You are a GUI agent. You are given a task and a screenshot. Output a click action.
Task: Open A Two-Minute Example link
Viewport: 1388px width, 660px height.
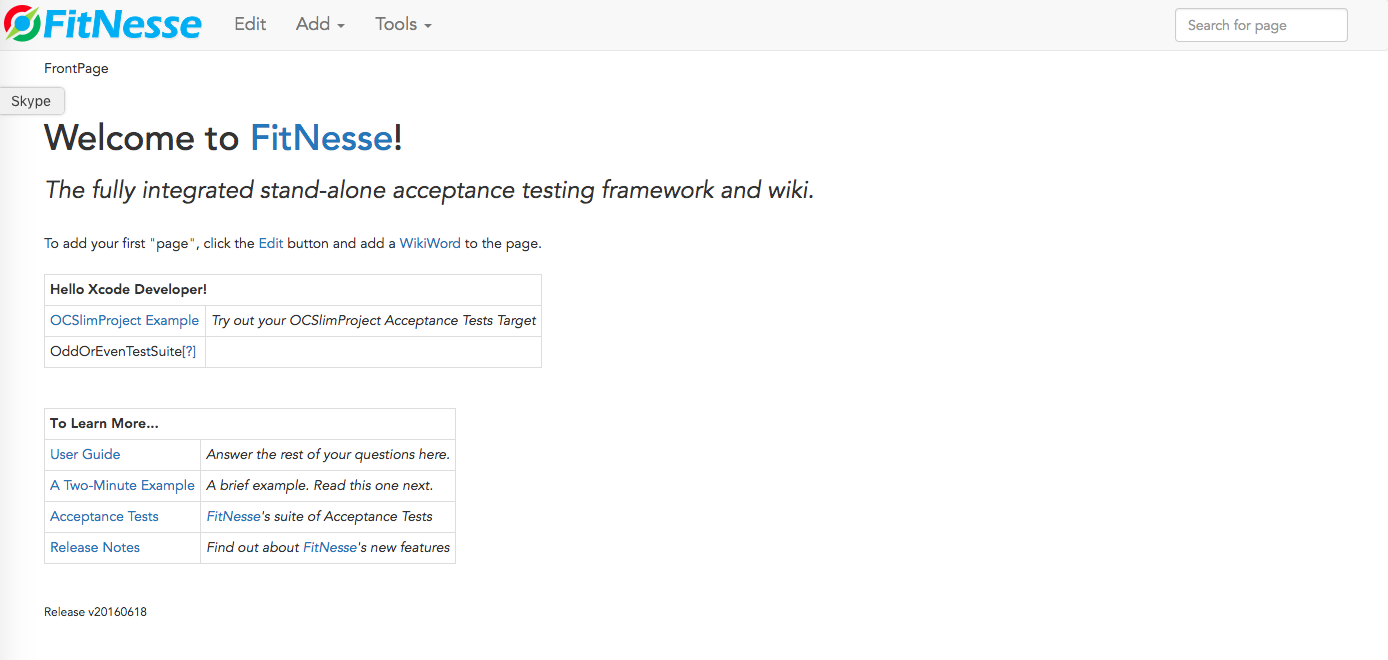[x=122, y=485]
